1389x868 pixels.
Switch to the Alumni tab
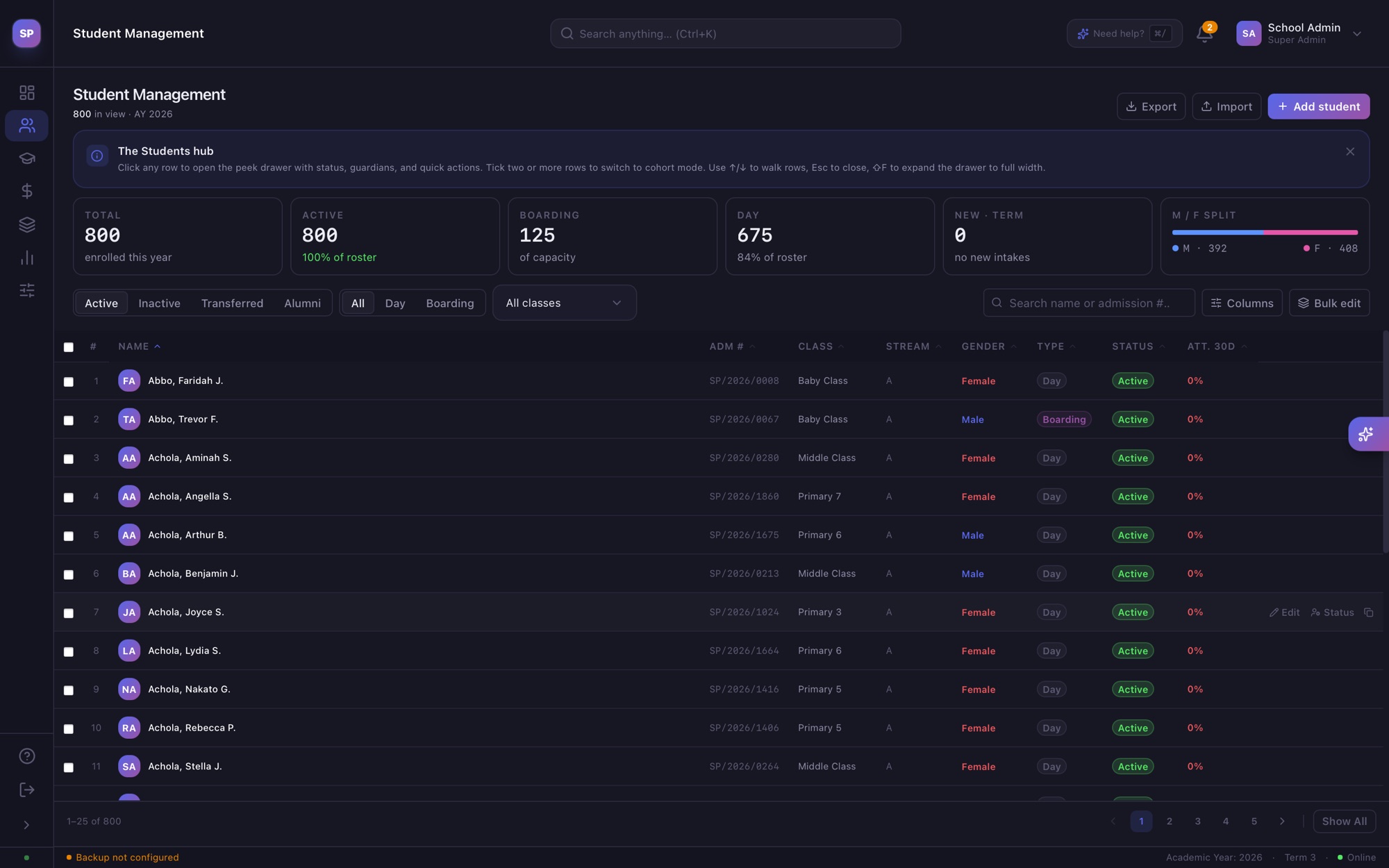302,303
